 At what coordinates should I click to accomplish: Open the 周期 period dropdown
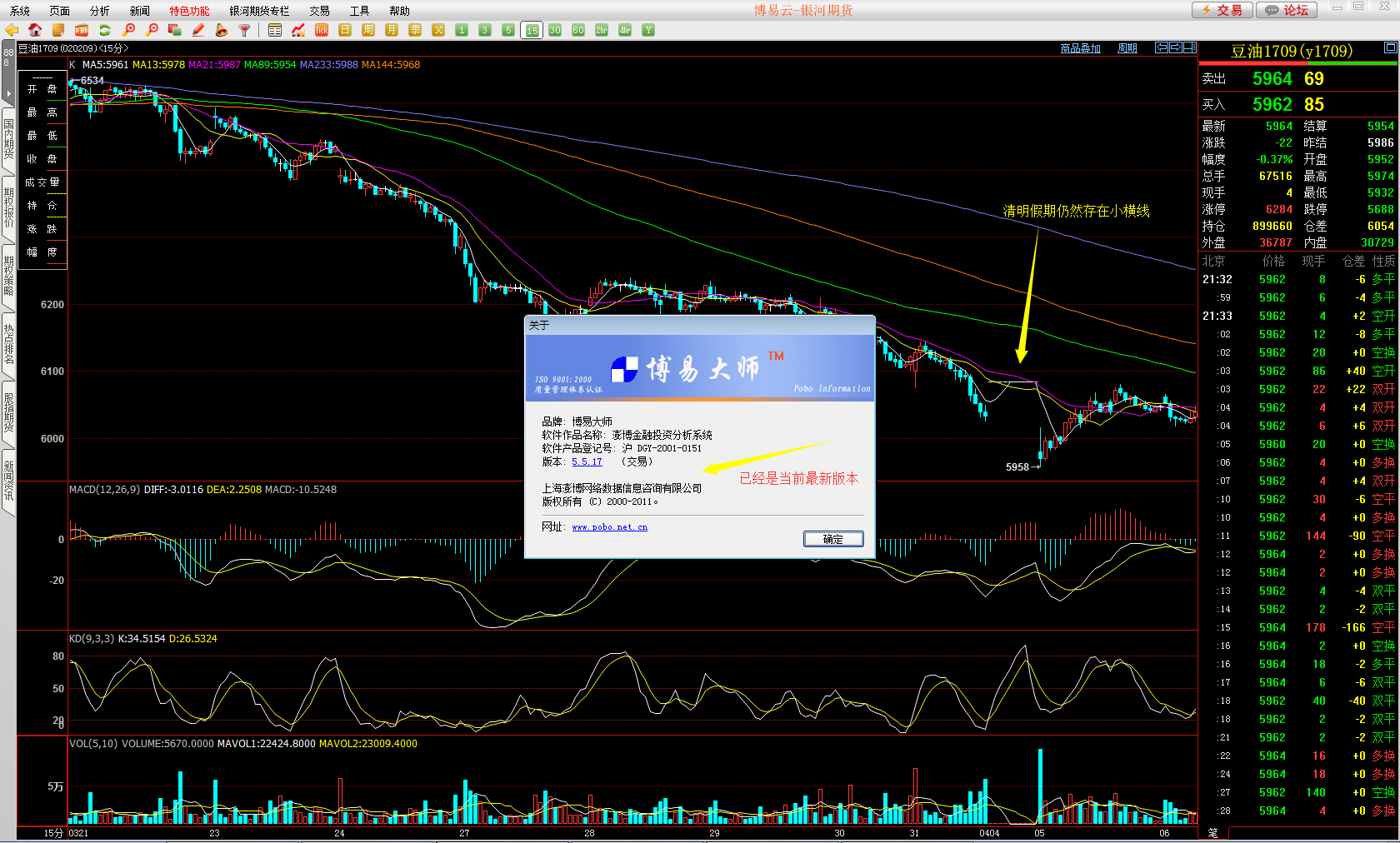[1127, 48]
